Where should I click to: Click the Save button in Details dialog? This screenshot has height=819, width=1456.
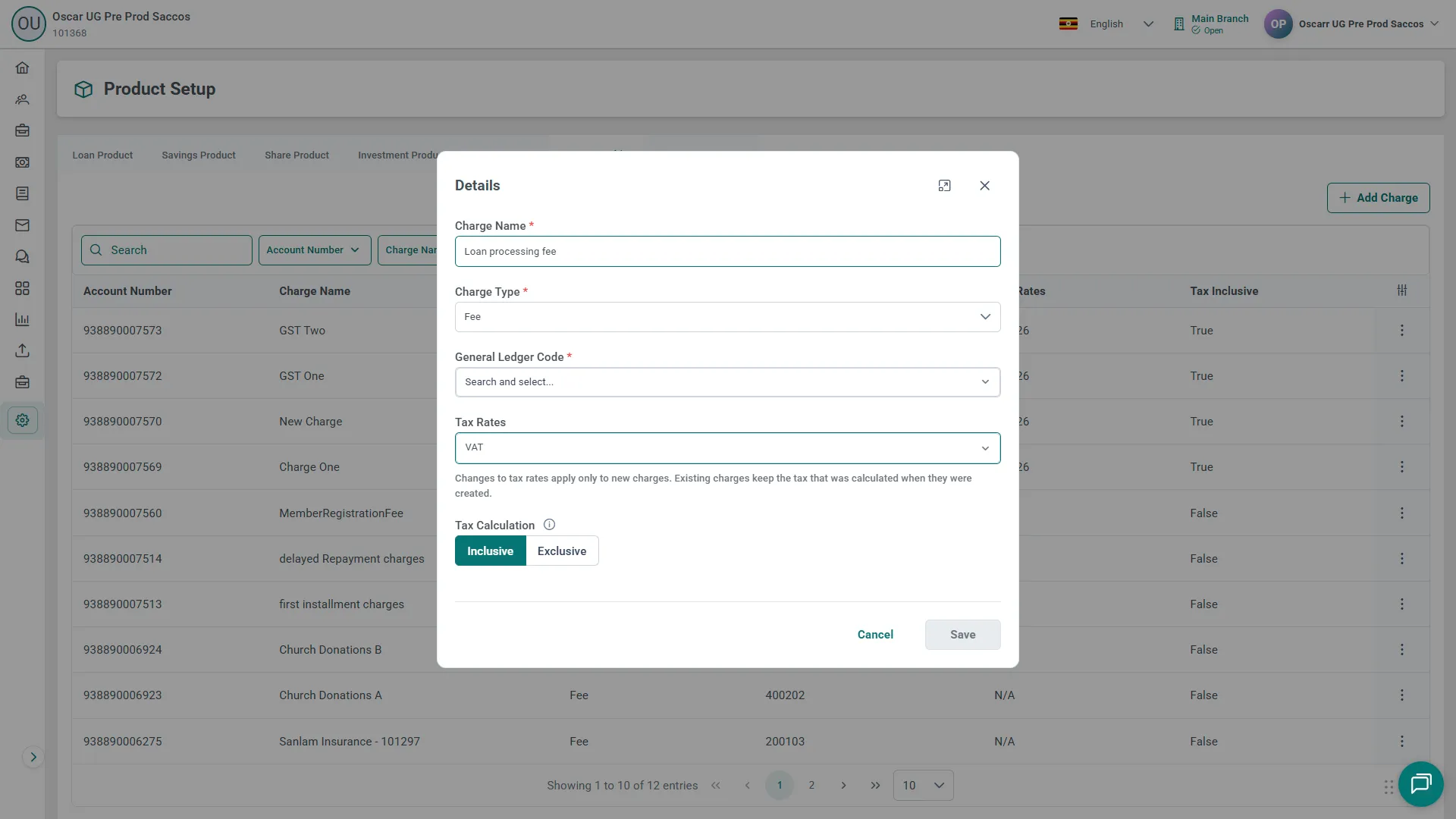(x=962, y=635)
